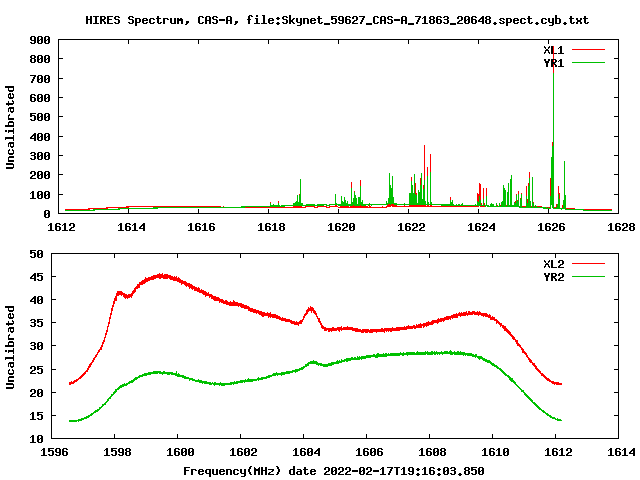
Task: Click the y-axis tick label 25 on bottom plot
Action: [x=36, y=370]
